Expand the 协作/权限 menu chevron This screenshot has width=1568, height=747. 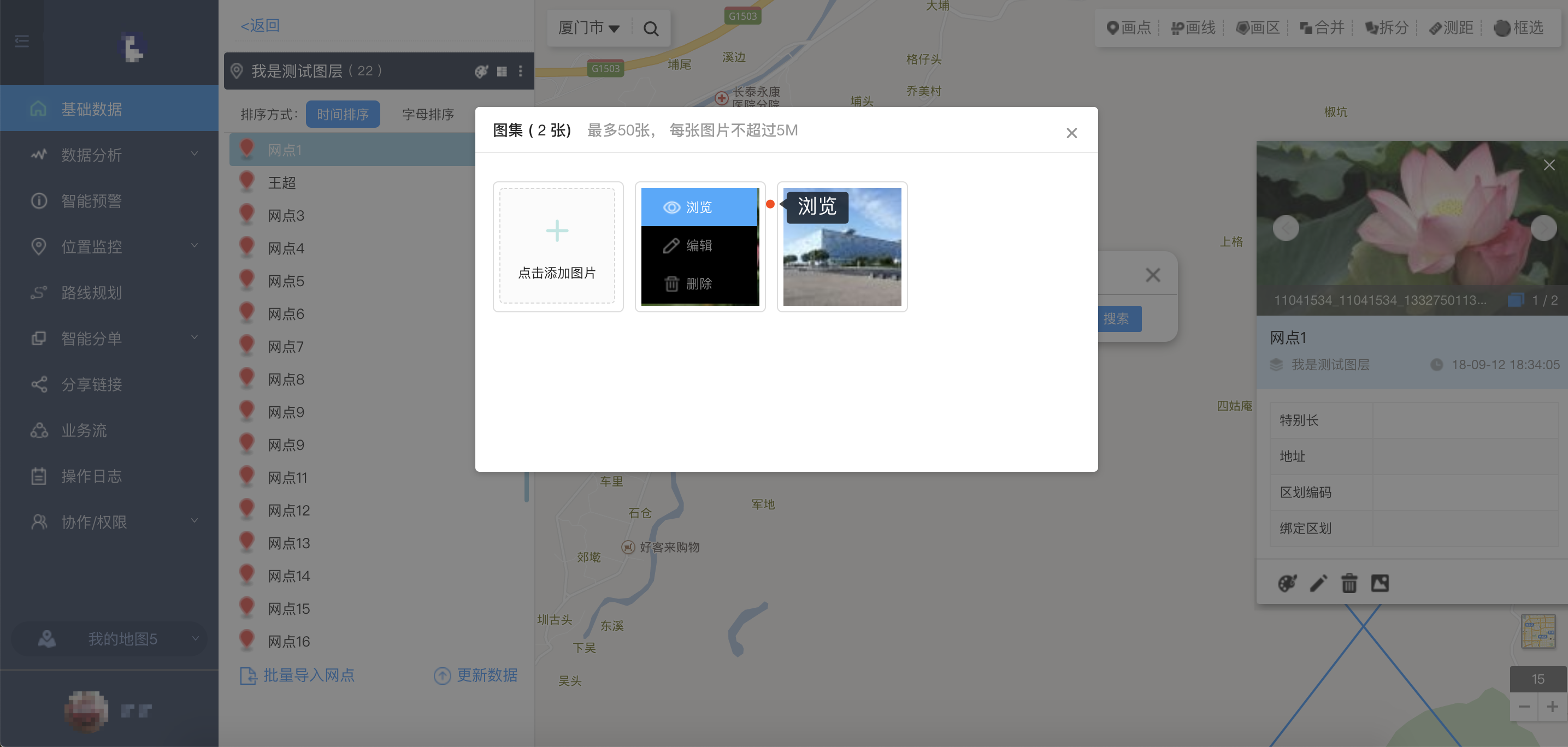click(195, 521)
